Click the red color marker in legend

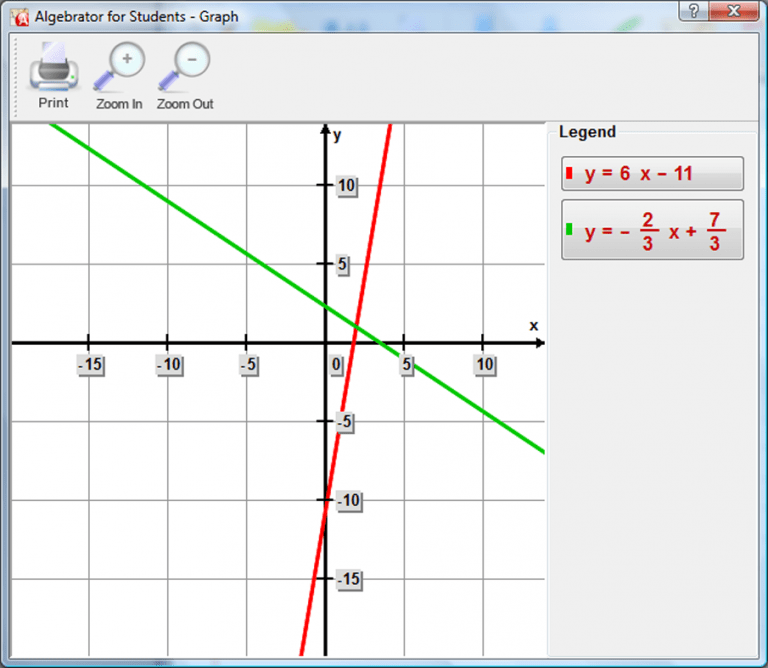569,173
